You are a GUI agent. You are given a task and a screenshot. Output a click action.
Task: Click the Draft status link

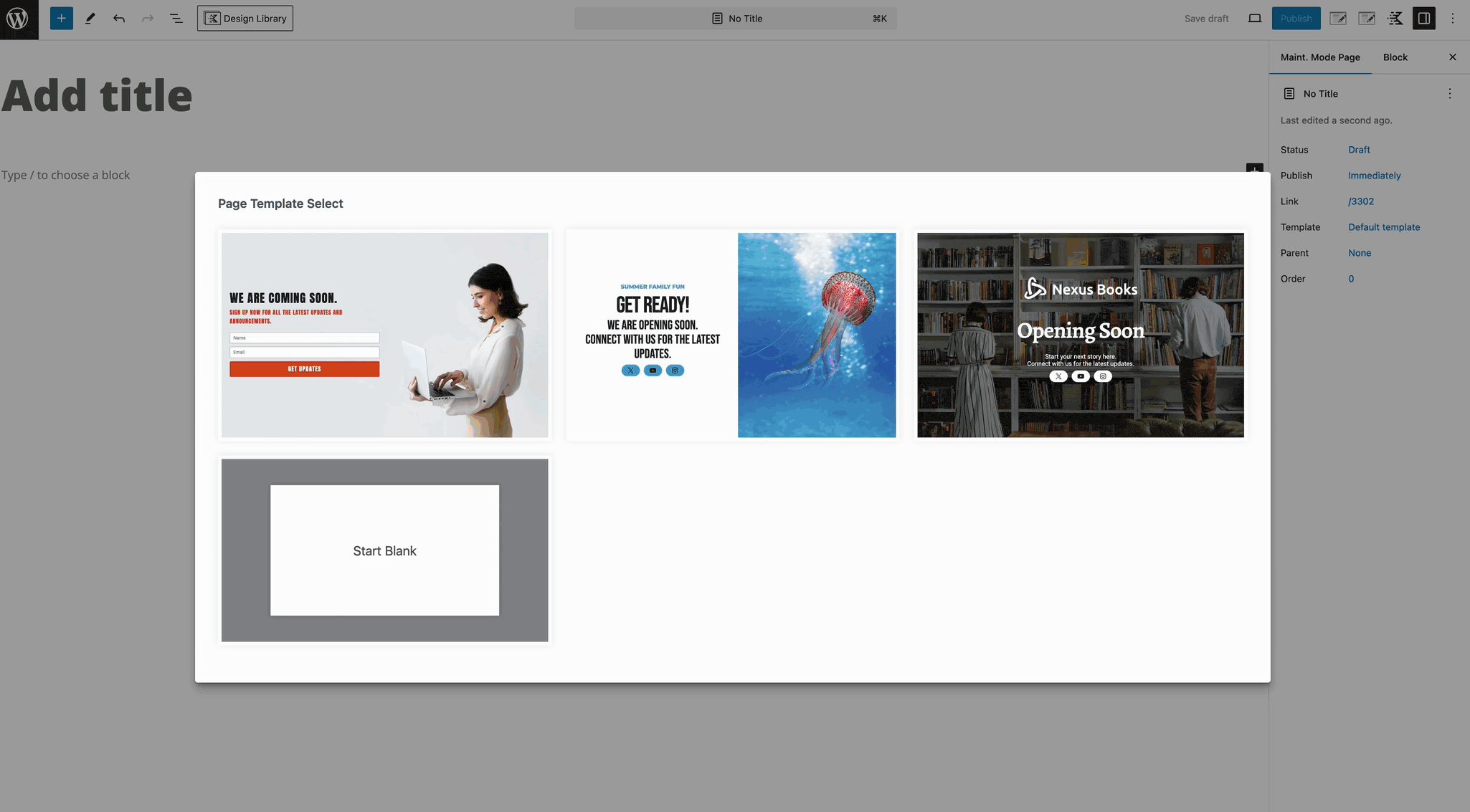(1358, 150)
